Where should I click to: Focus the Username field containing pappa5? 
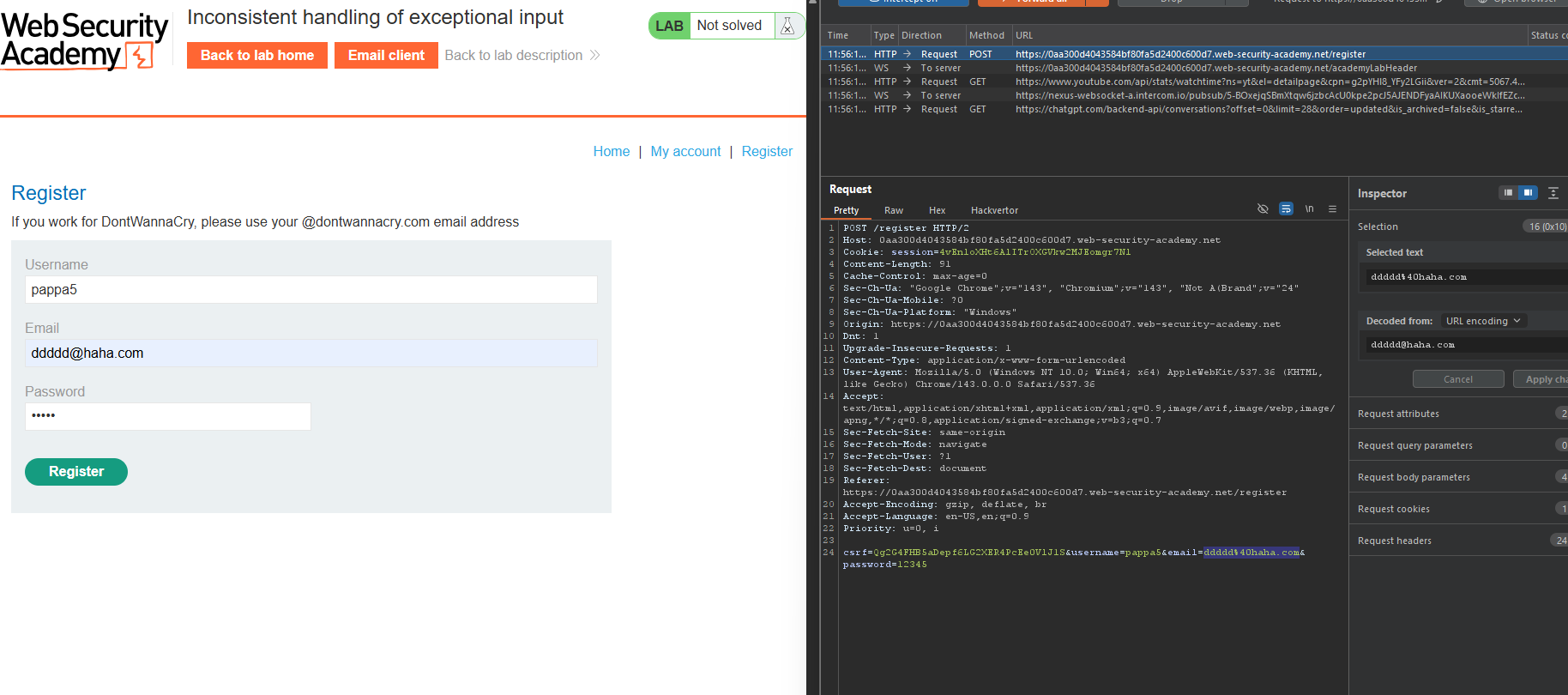pos(311,290)
